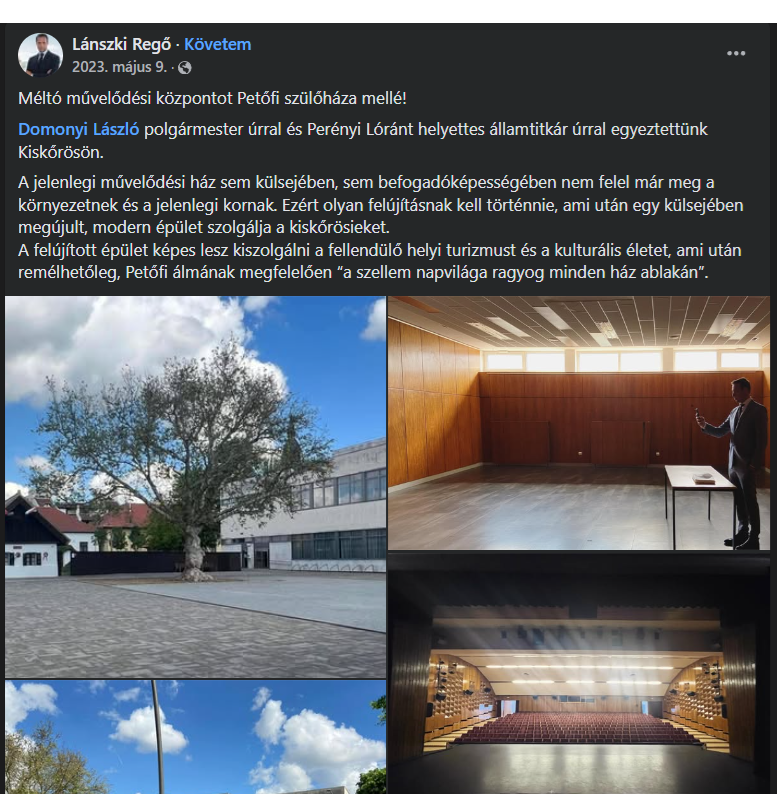Open the theater auditorium stage photo
This screenshot has width=777, height=794.
(x=578, y=673)
